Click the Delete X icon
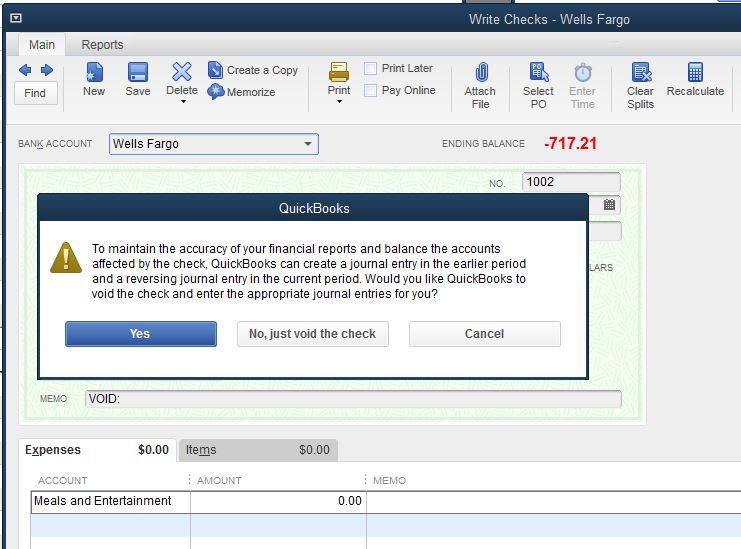 [182, 72]
